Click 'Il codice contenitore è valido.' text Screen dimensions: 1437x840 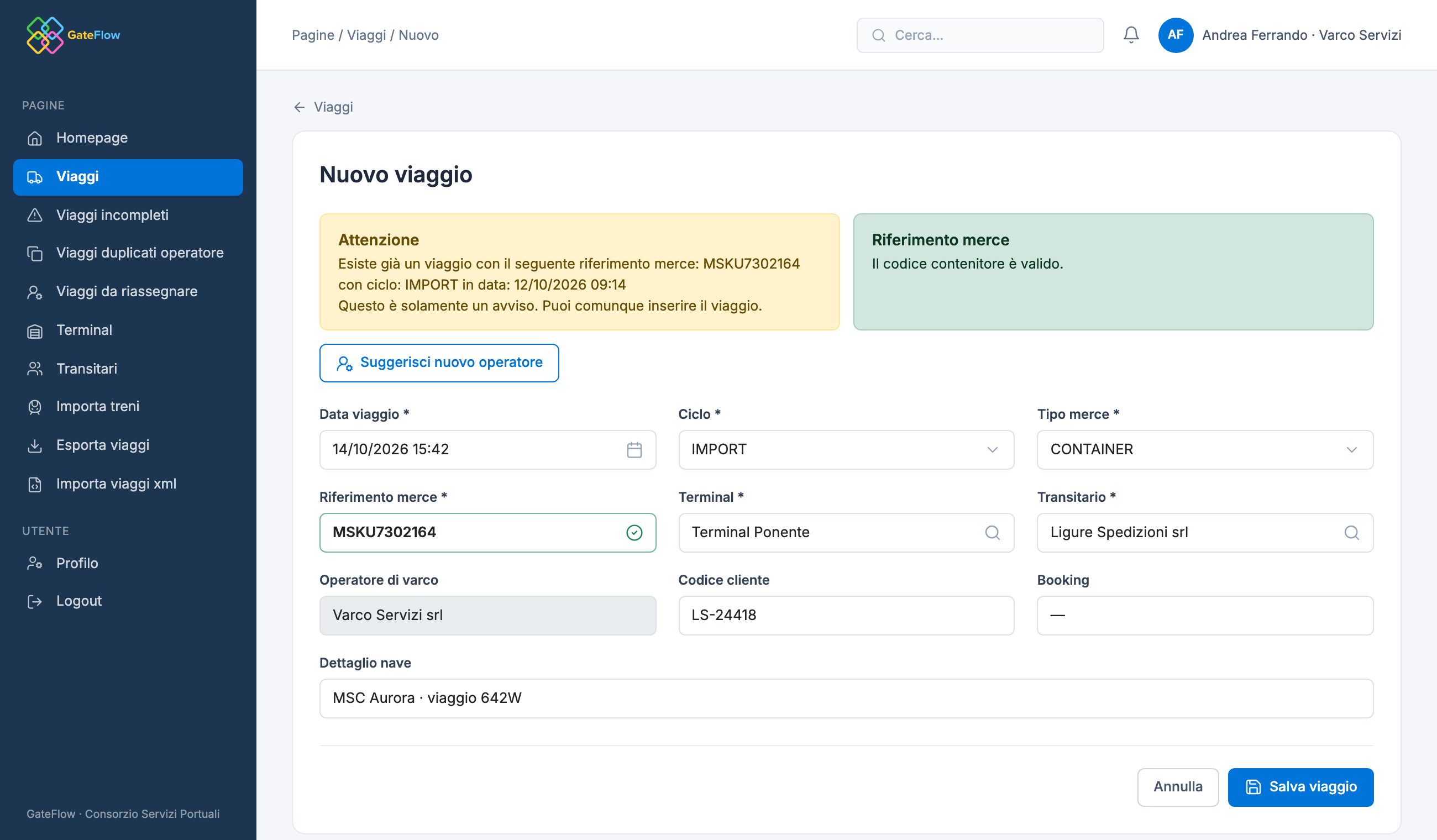click(967, 264)
